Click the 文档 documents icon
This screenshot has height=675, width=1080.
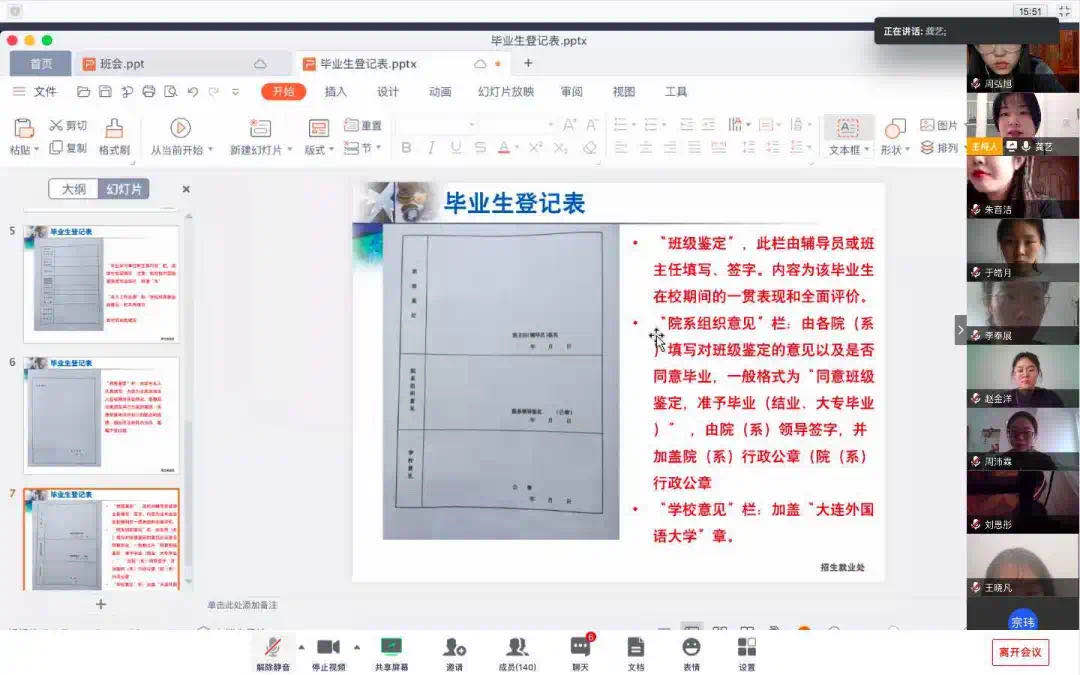point(636,647)
